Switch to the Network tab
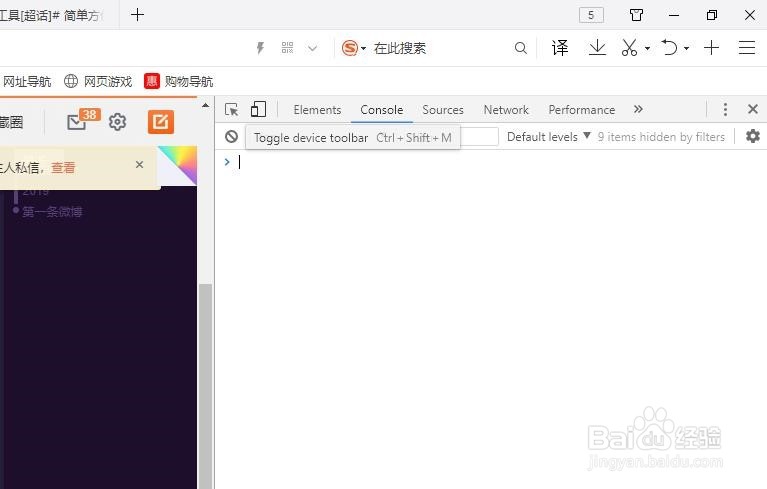Image resolution: width=767 pixels, height=489 pixels. pyautogui.click(x=506, y=110)
